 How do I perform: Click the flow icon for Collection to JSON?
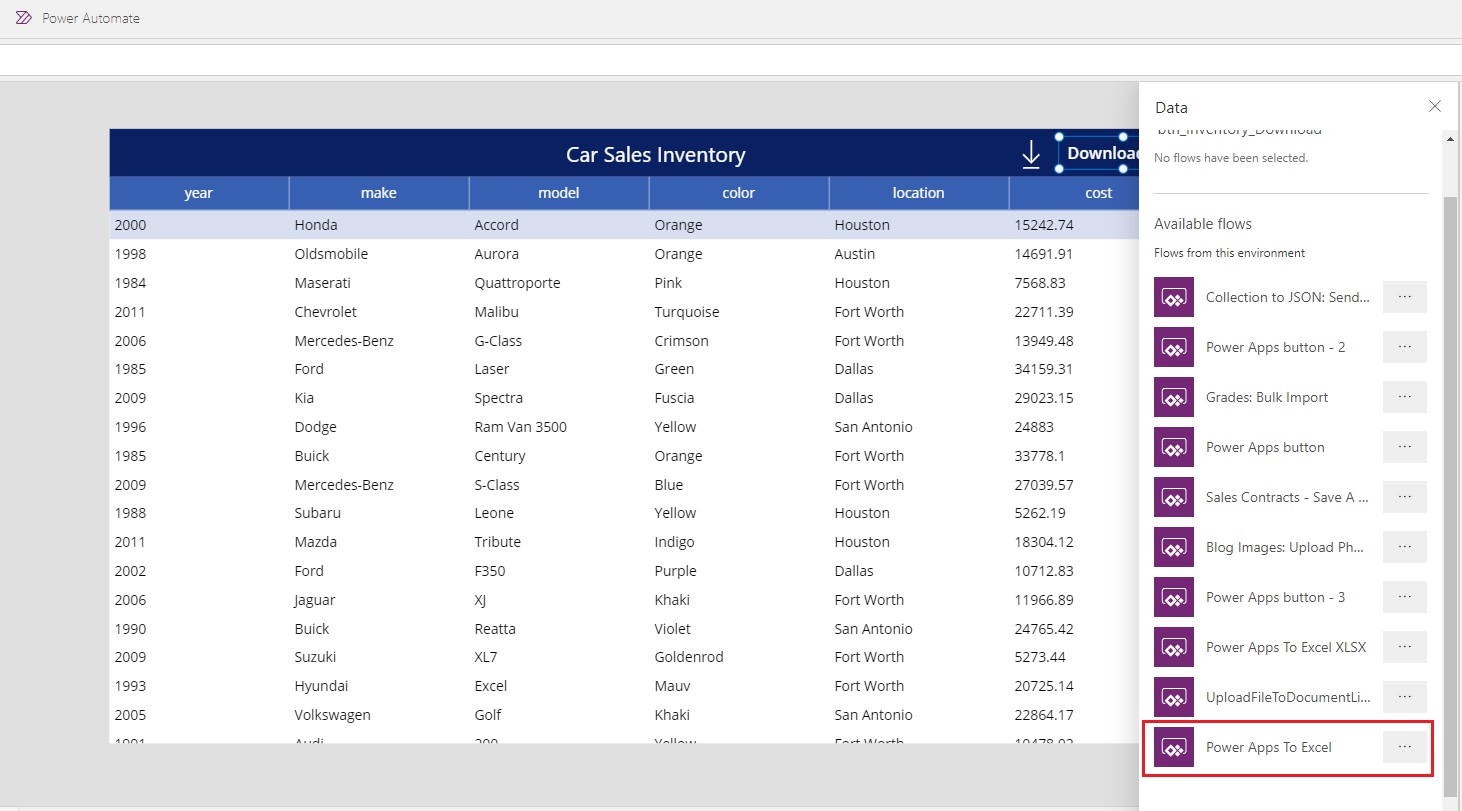[x=1173, y=297]
